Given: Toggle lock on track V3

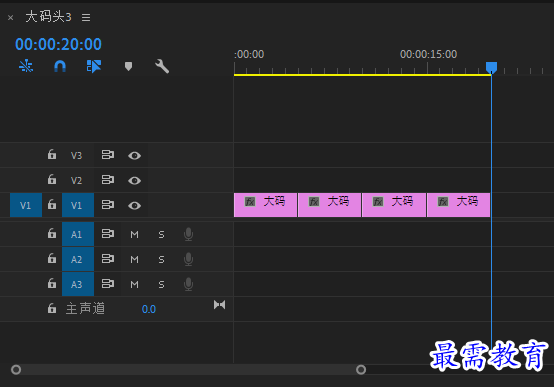Looking at the screenshot, I should pos(52,154).
